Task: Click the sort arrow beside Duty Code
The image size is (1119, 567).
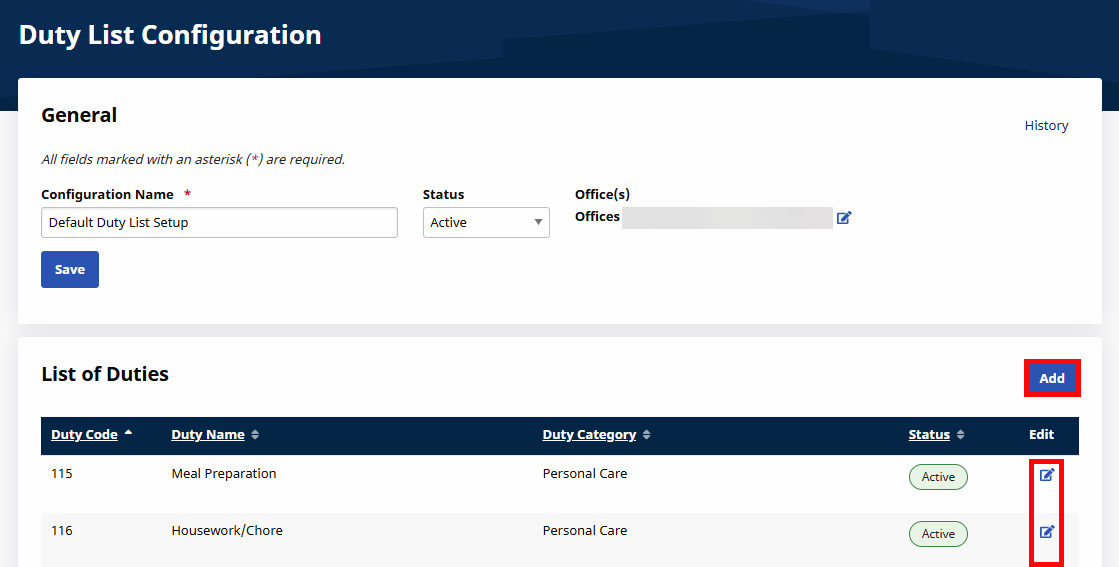Action: [128, 434]
